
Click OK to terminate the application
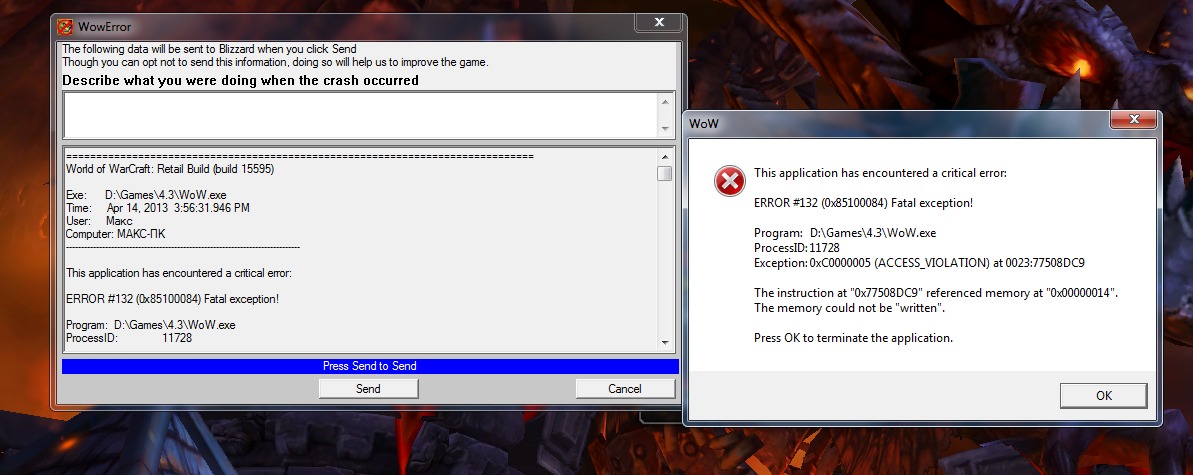click(1103, 396)
